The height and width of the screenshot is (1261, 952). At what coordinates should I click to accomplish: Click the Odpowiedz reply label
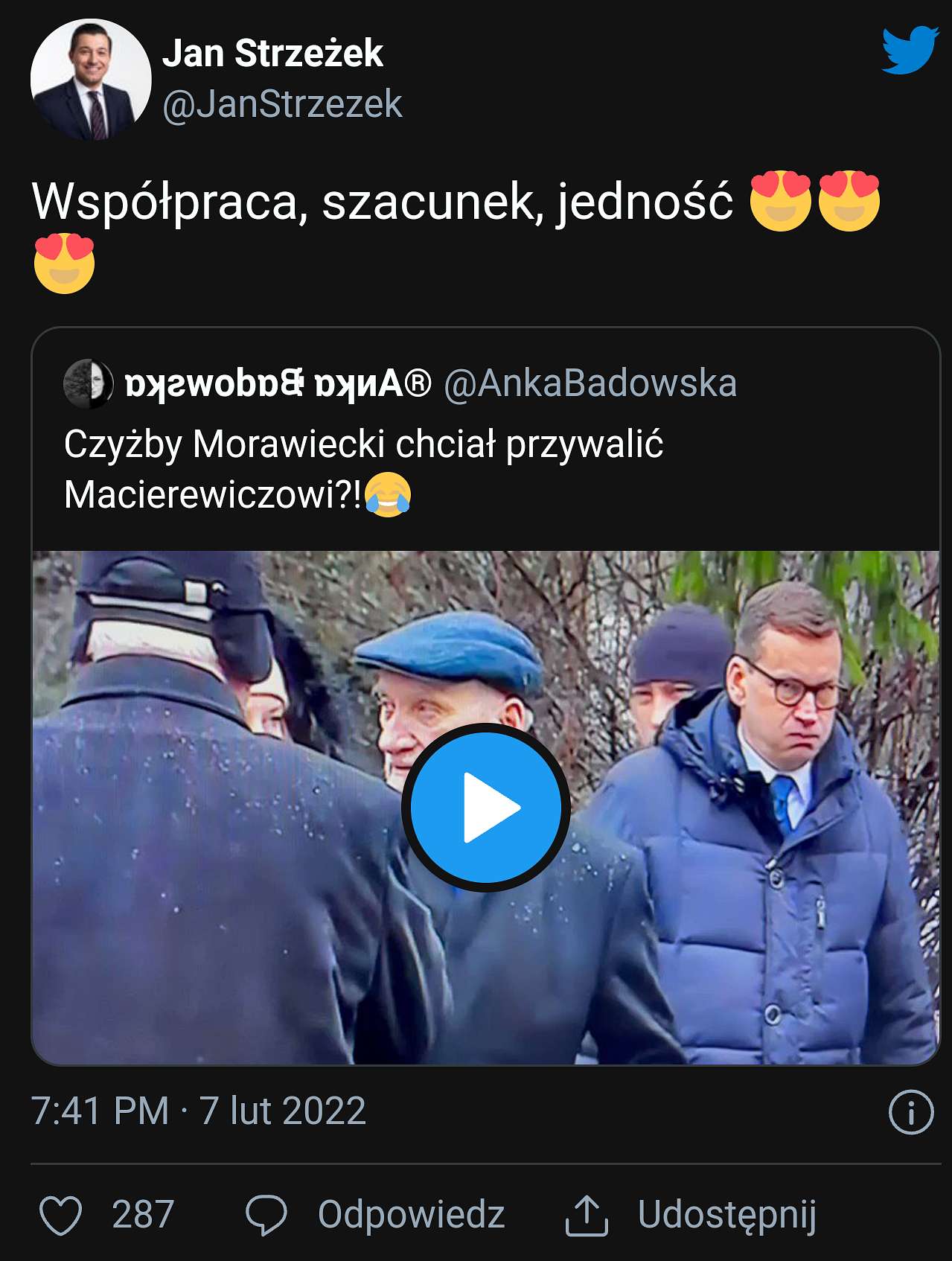(412, 1215)
